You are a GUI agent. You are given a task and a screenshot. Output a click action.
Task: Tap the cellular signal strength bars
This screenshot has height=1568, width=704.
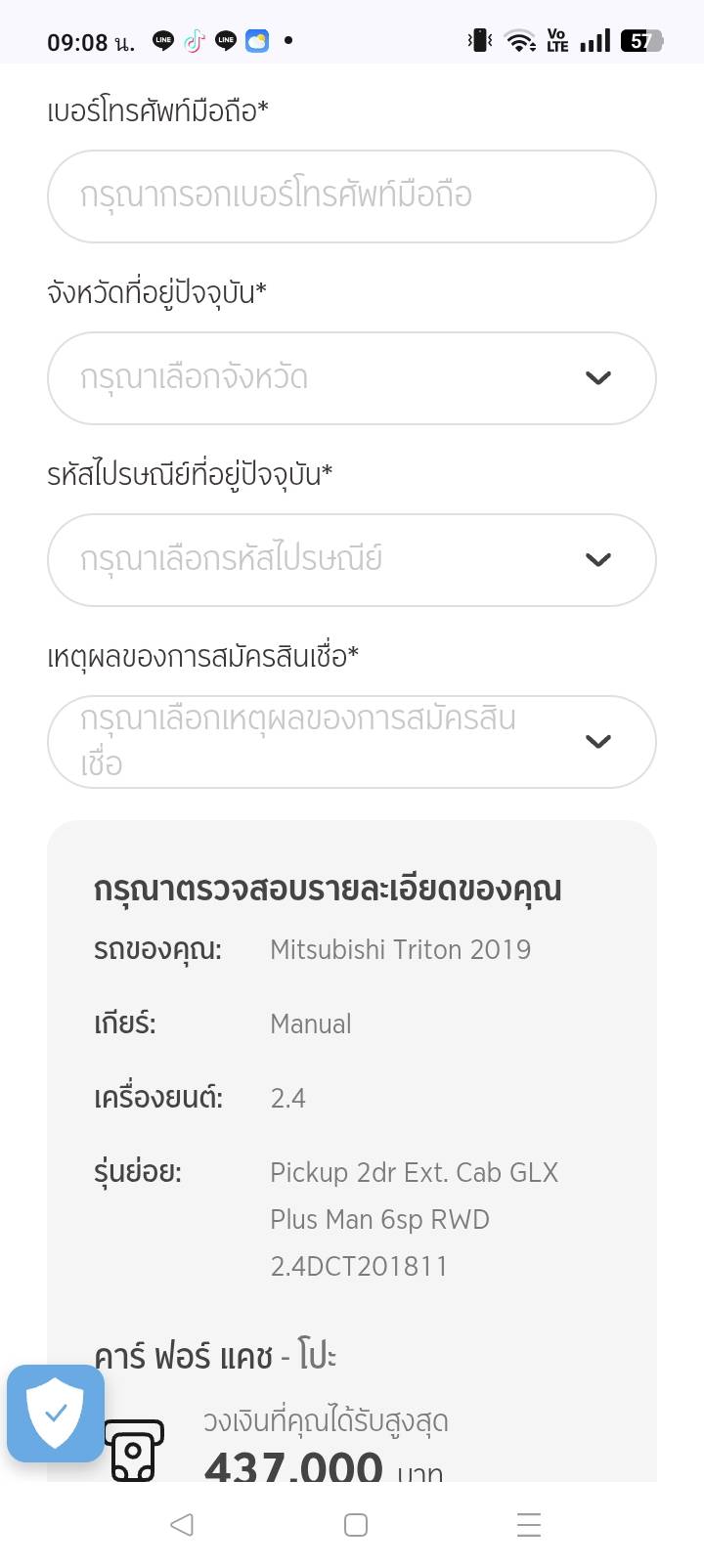coord(594,41)
